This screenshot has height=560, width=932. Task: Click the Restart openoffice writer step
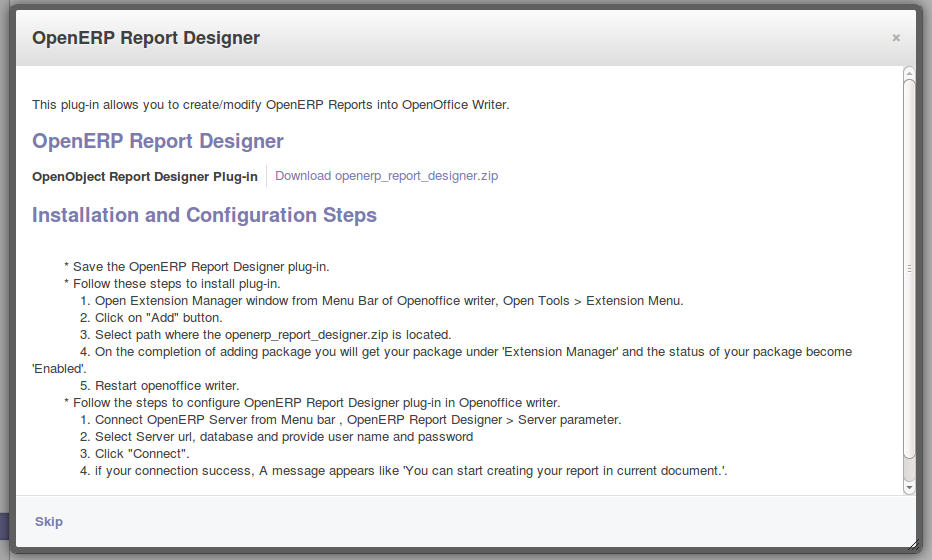[x=167, y=386]
